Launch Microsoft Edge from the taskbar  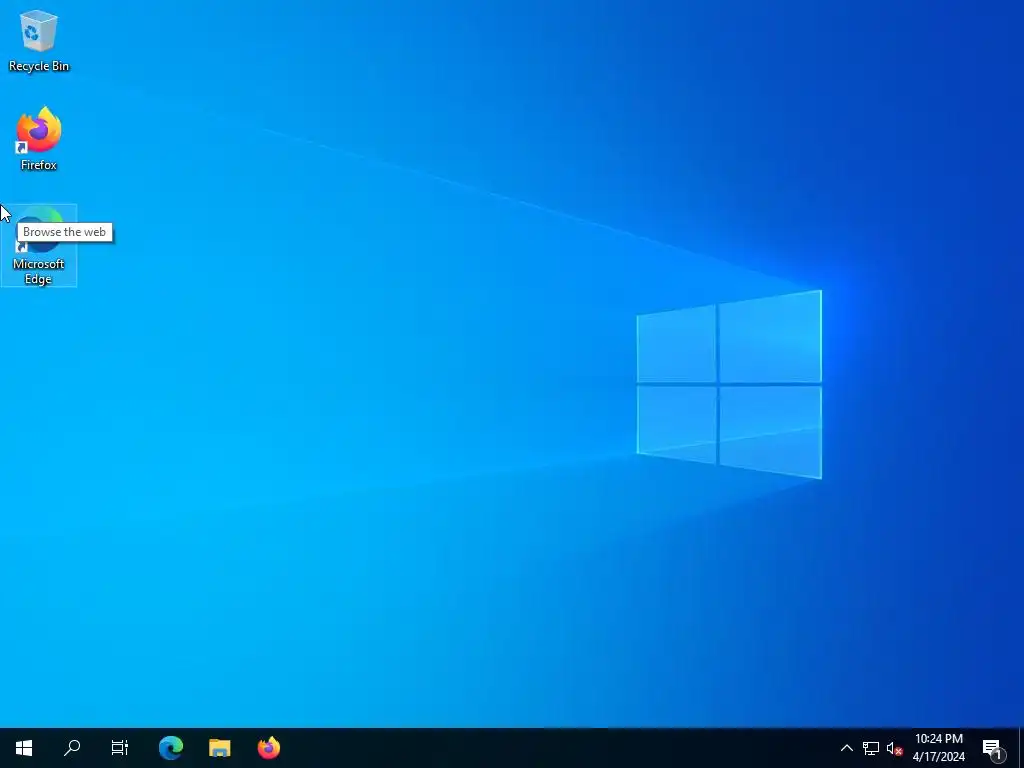pyautogui.click(x=171, y=748)
